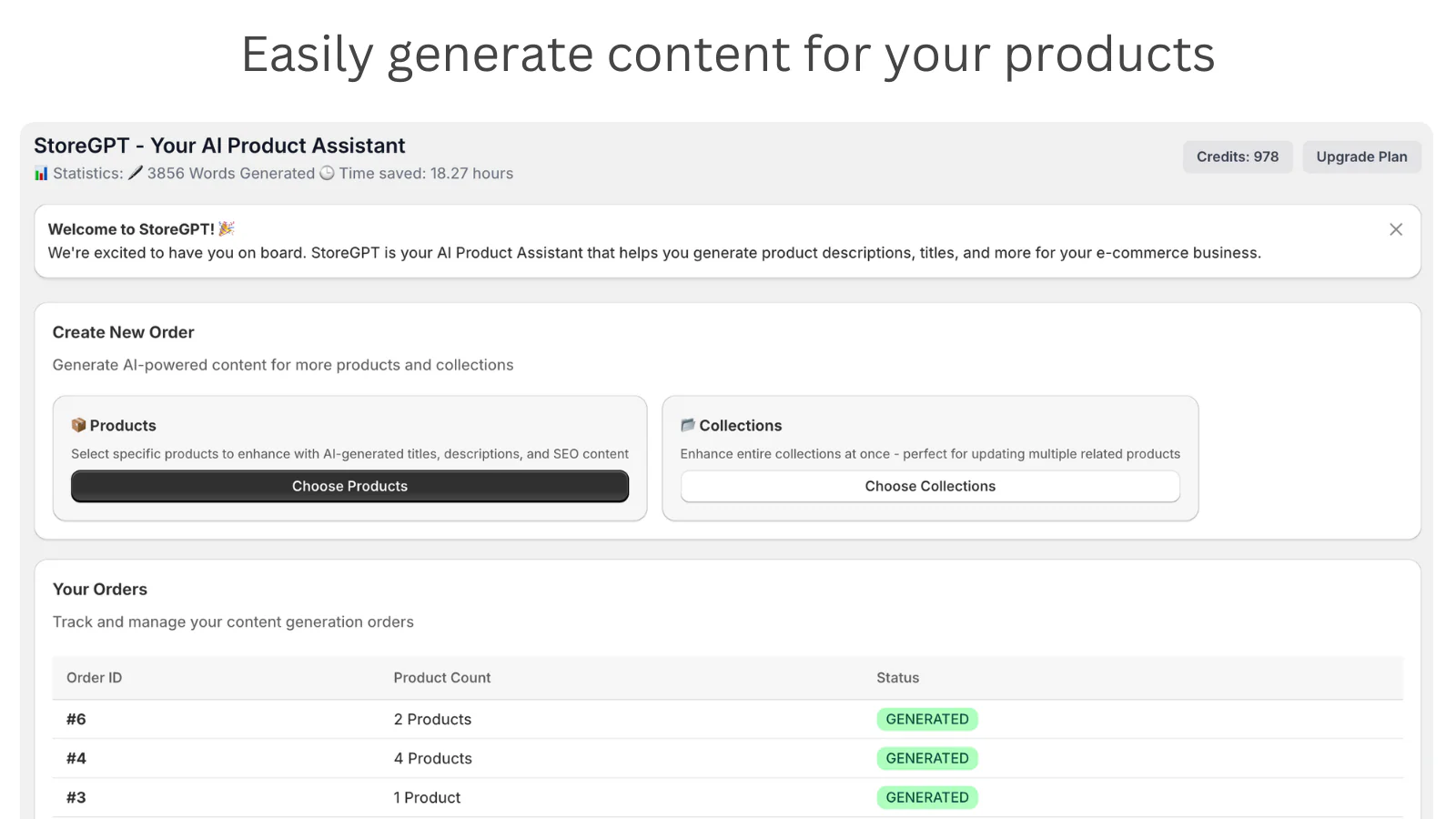Open the Choose Products selector
Viewport: 1456px width, 819px height.
[x=349, y=486]
